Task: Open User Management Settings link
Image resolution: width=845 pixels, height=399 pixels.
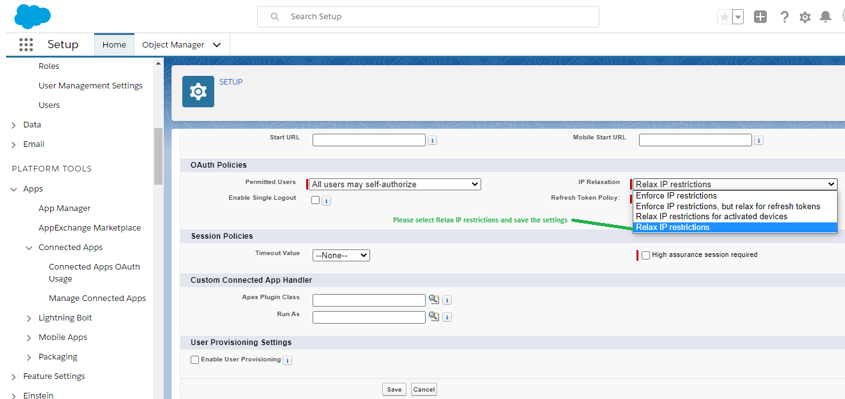Action: 91,86
